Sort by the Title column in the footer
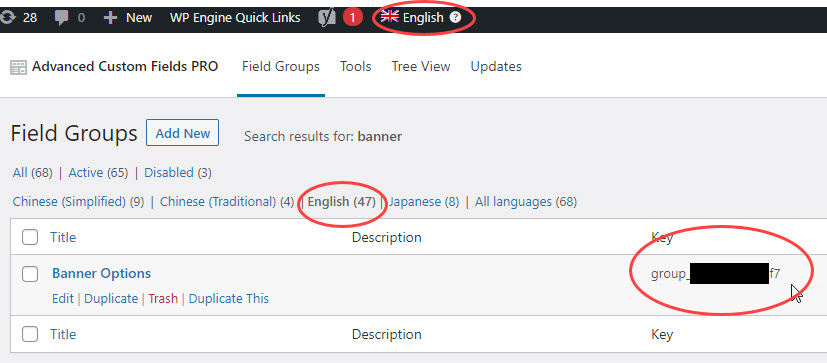827x363 pixels. 63,335
